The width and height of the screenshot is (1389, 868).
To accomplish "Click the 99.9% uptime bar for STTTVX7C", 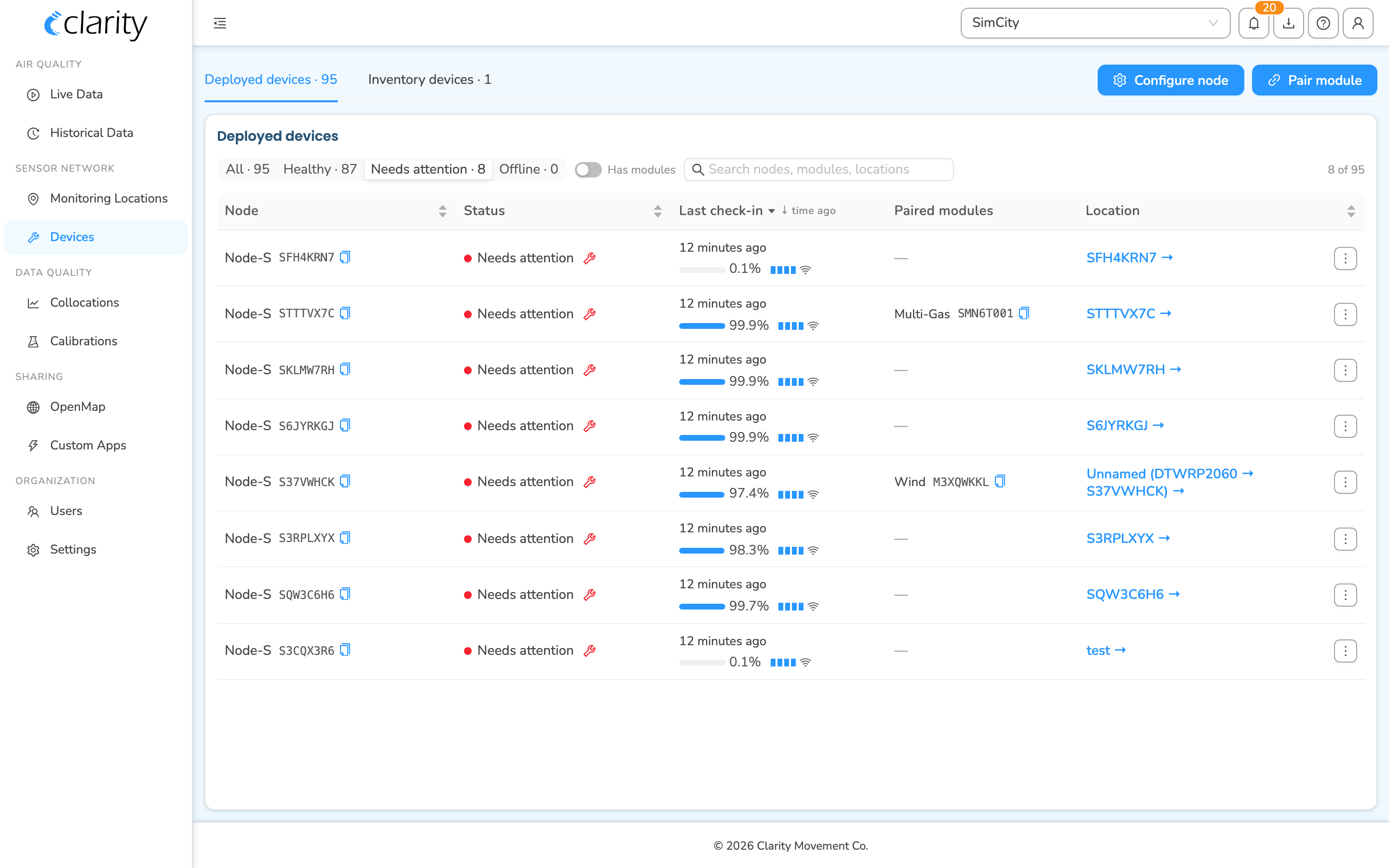I will 701,326.
